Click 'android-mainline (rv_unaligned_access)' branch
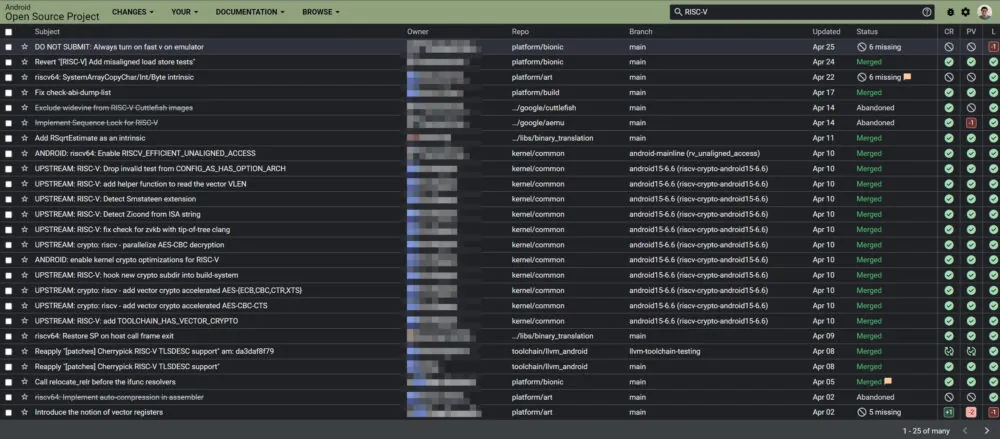Viewport: 1000px width, 439px height. pyautogui.click(x=695, y=153)
